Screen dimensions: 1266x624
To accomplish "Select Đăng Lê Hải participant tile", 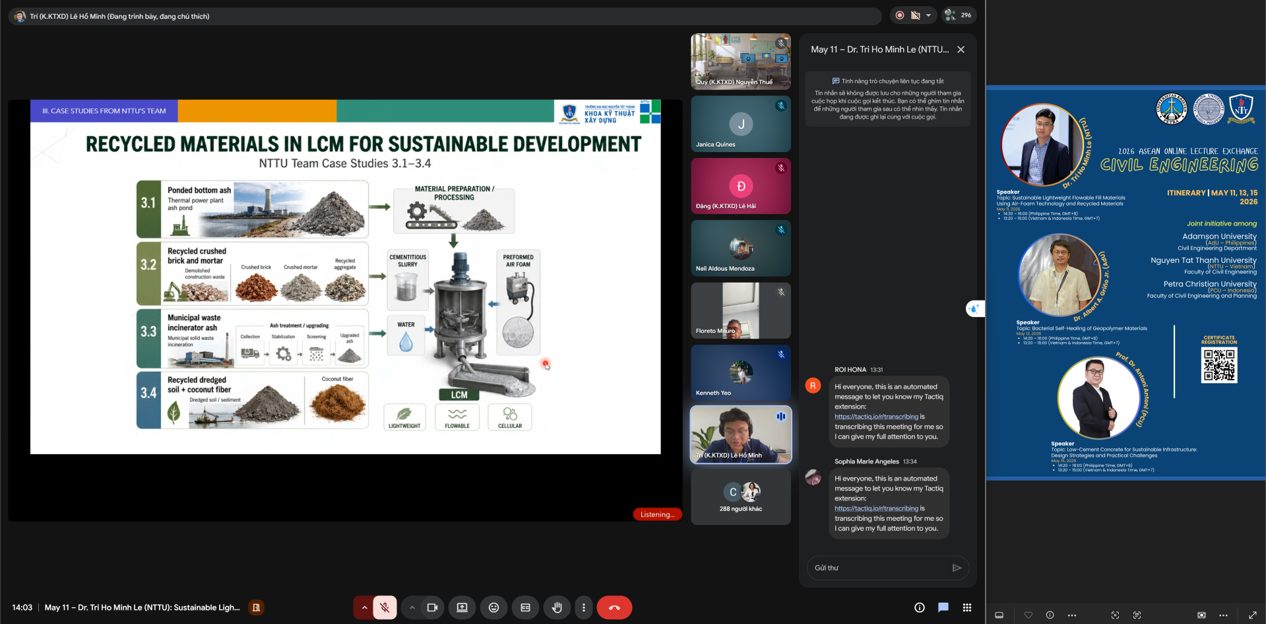I will click(x=740, y=186).
